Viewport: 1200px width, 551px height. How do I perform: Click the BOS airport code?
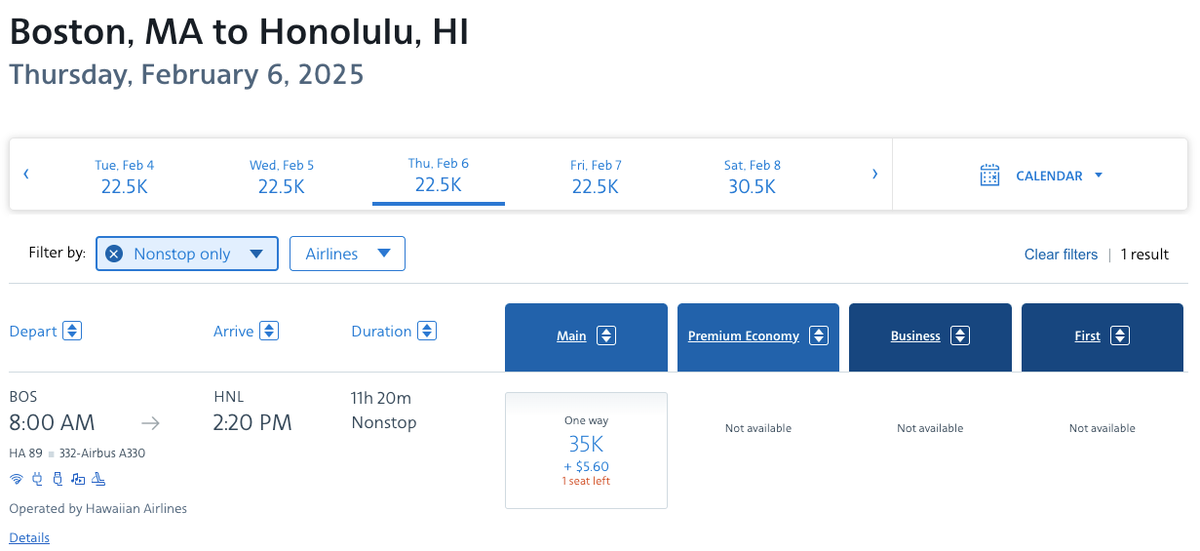tap(23, 396)
